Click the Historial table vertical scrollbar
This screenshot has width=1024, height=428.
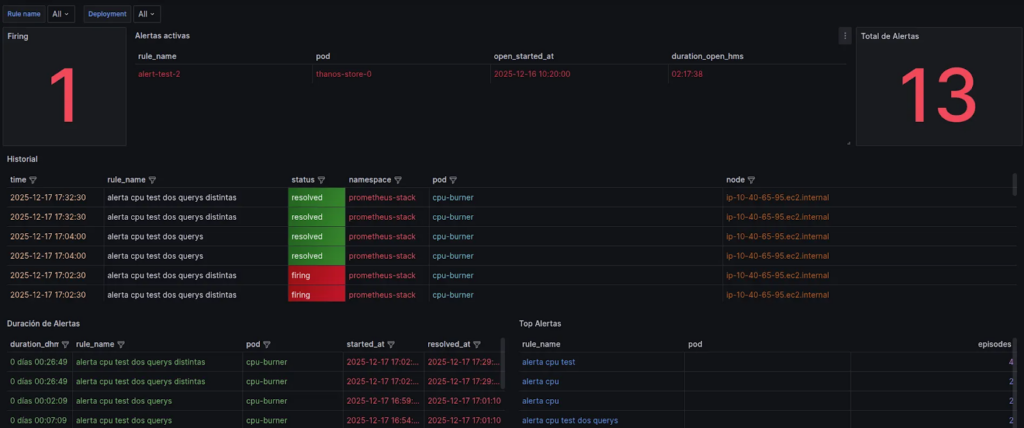pyautogui.click(x=1015, y=184)
